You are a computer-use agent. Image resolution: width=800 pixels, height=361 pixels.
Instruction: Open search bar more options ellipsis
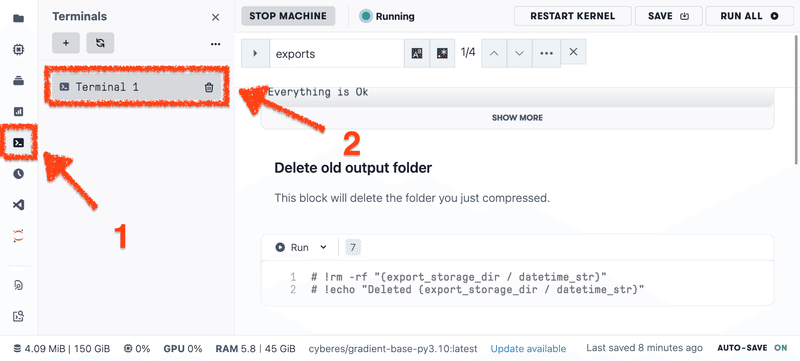(x=546, y=53)
